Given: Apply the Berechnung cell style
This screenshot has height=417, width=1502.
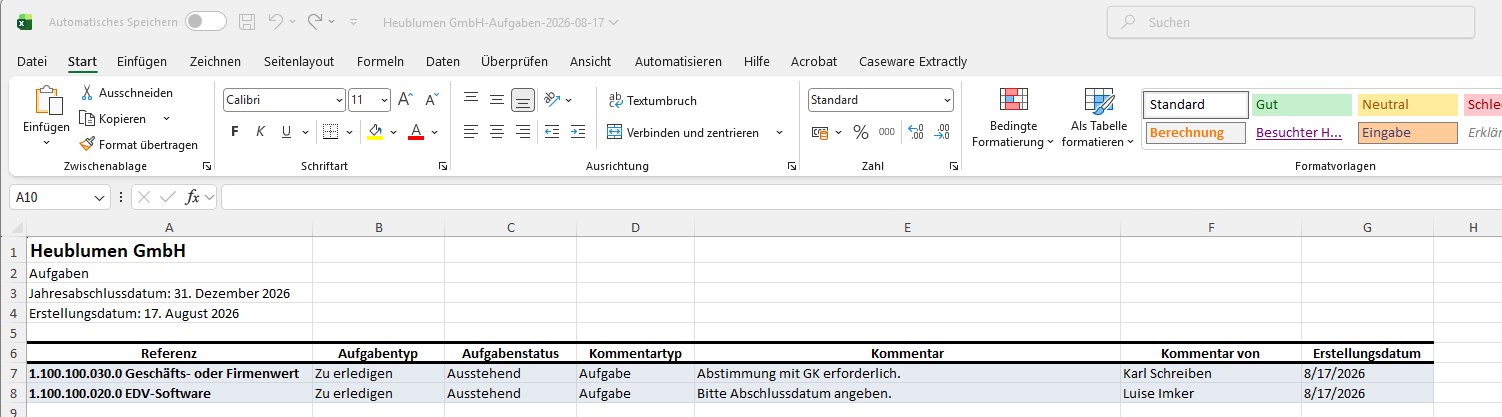Looking at the screenshot, I should coord(1196,132).
